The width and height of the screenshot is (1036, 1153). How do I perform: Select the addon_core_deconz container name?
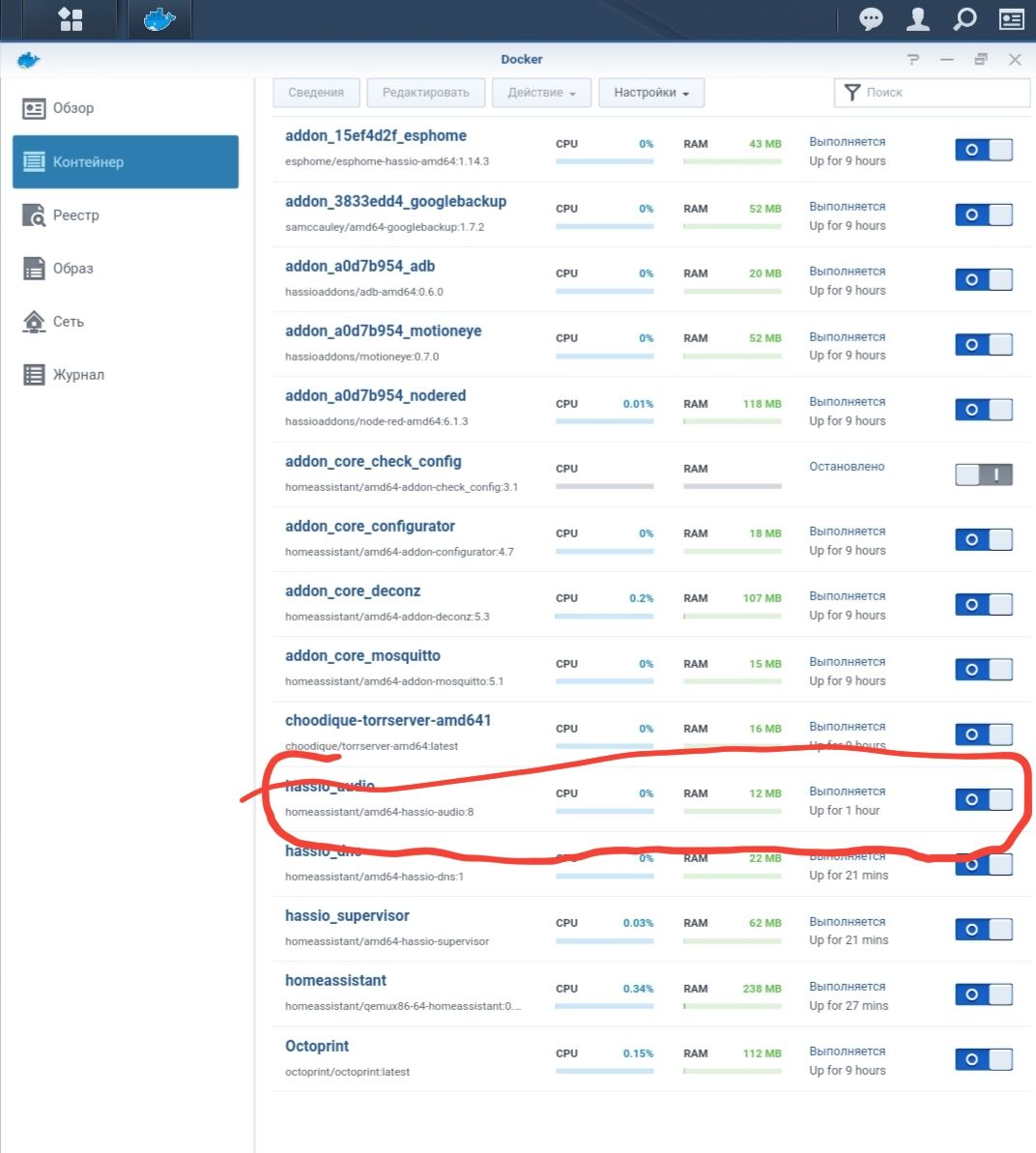(x=353, y=591)
